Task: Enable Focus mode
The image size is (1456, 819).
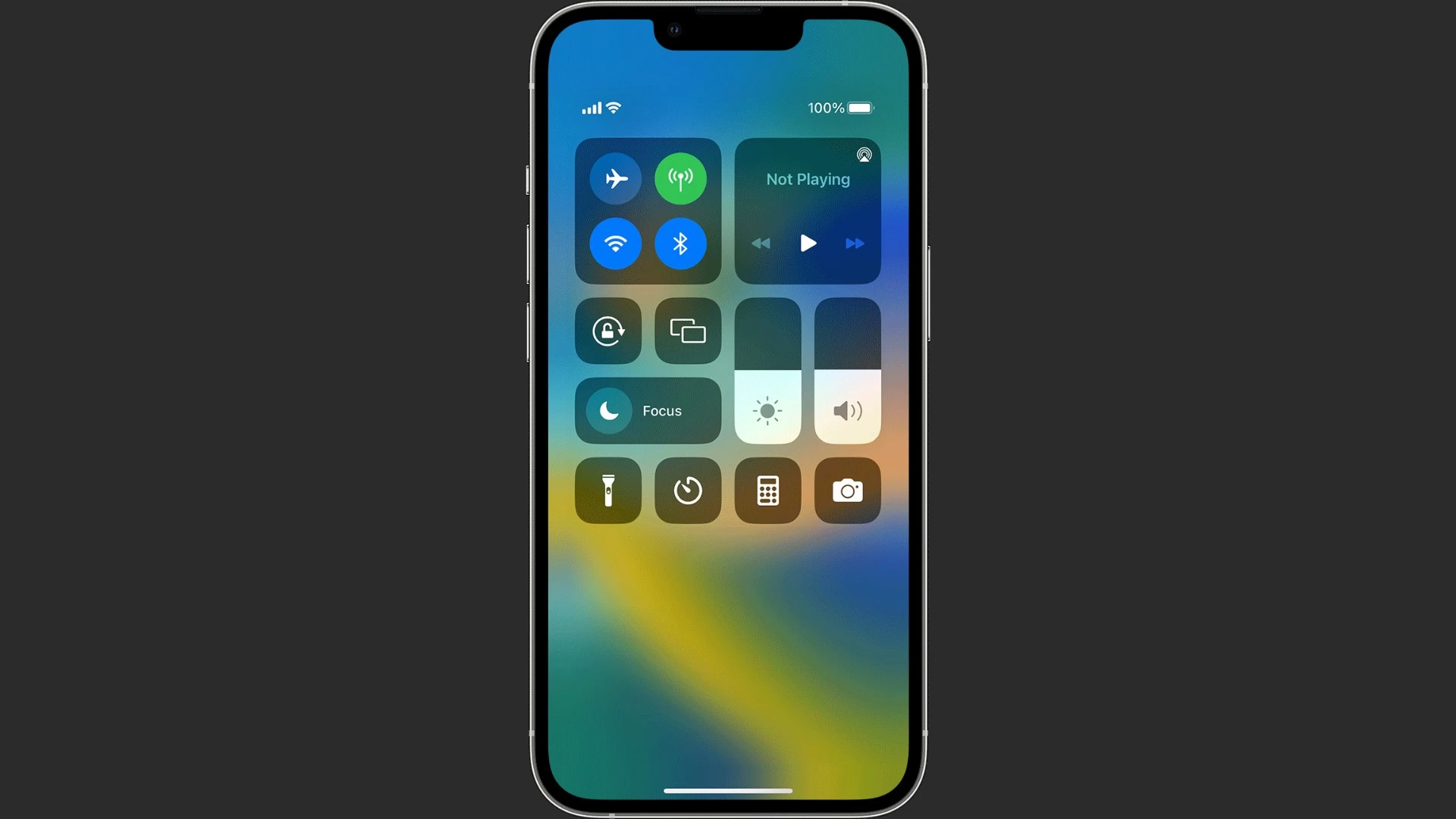Action: 648,410
